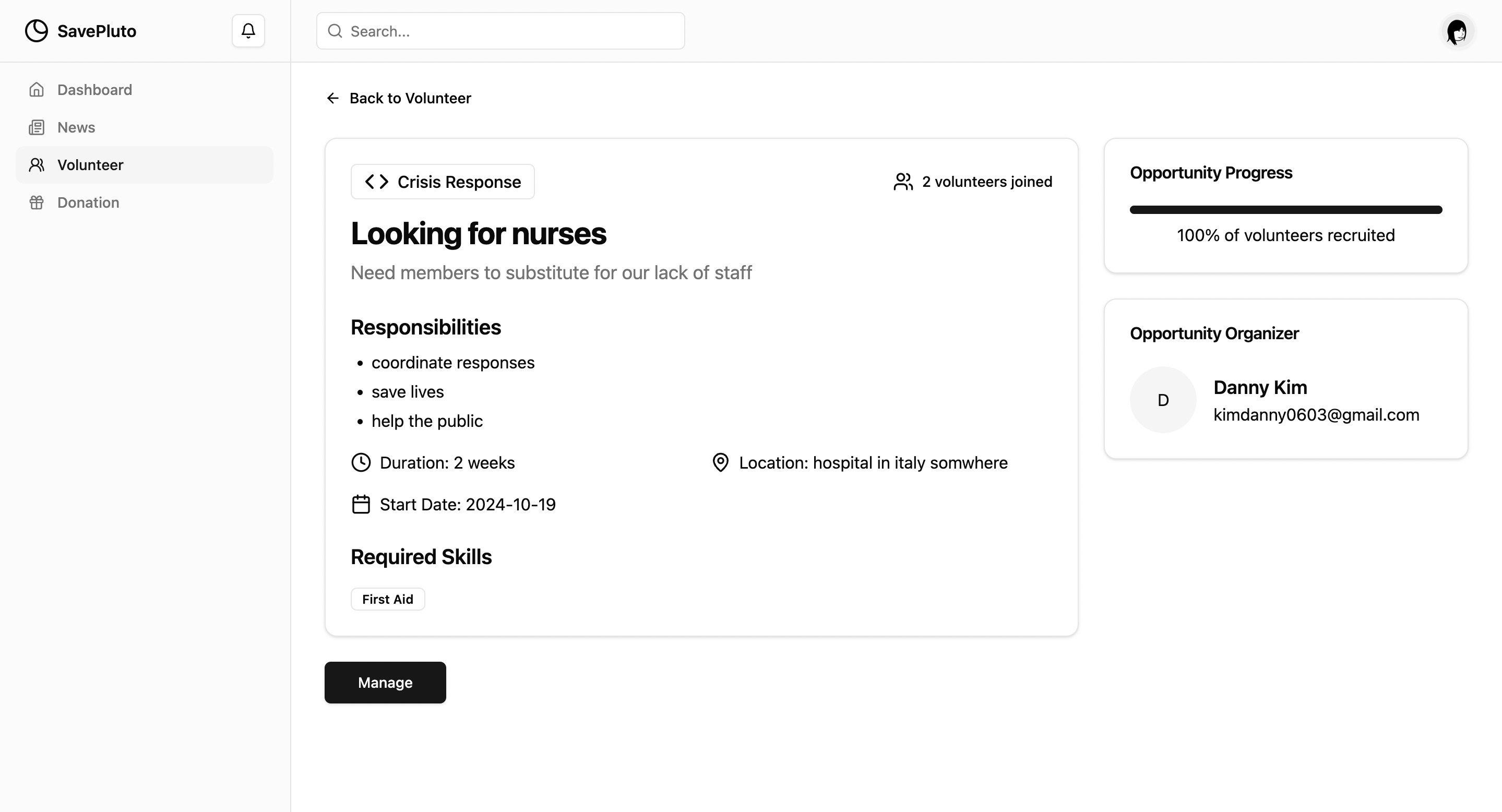Click the News newspaper icon
The height and width of the screenshot is (812, 1502).
[x=37, y=127]
